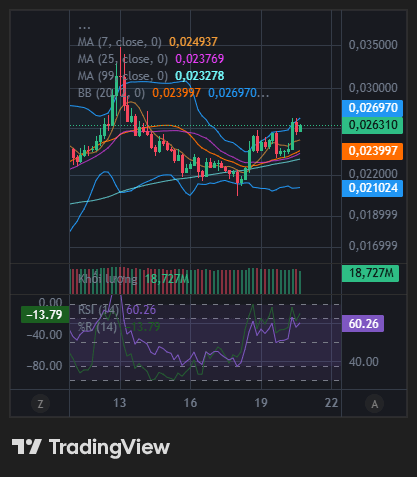Click the orange BB legend value 0,023997
This screenshot has height=477, width=417.
coord(176,93)
